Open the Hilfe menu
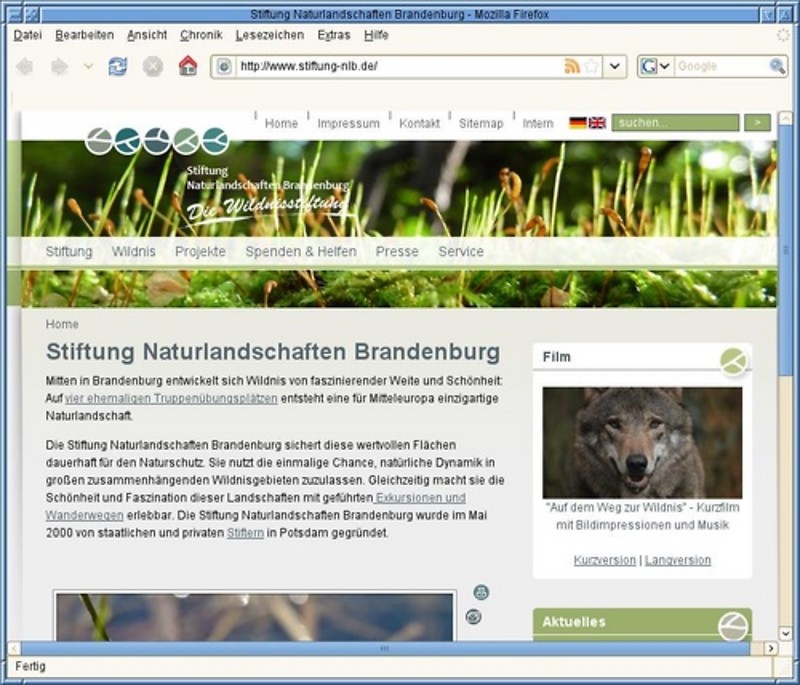 pos(377,35)
